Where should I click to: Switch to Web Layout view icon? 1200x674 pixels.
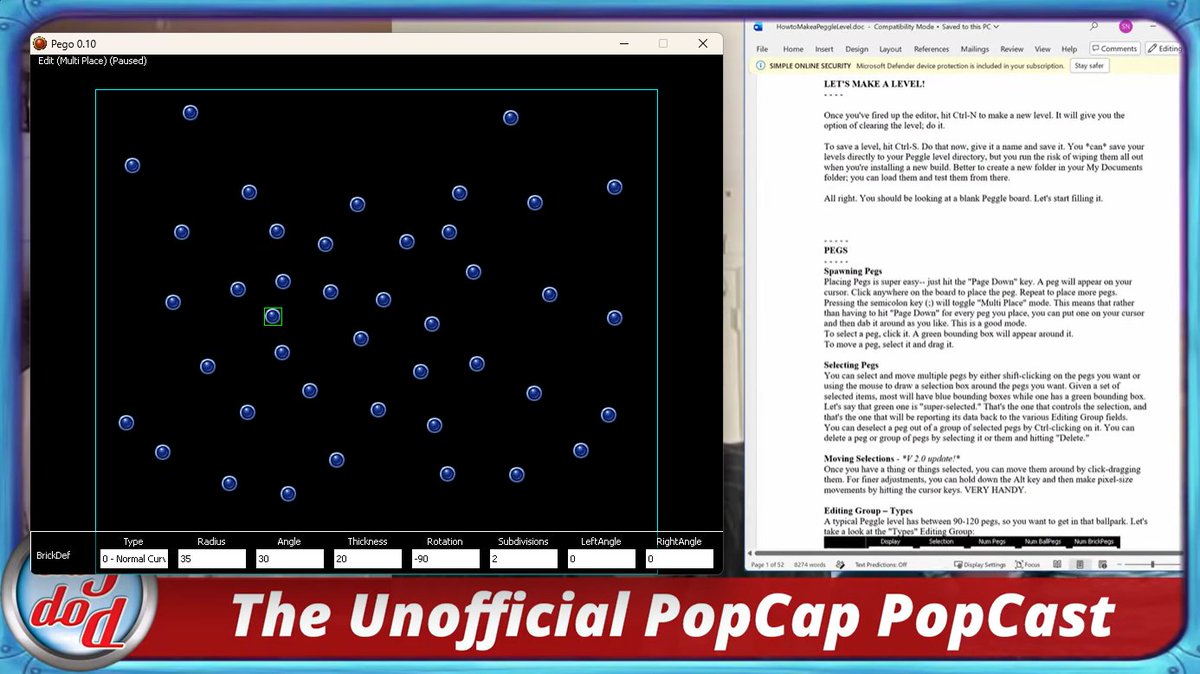[1104, 565]
